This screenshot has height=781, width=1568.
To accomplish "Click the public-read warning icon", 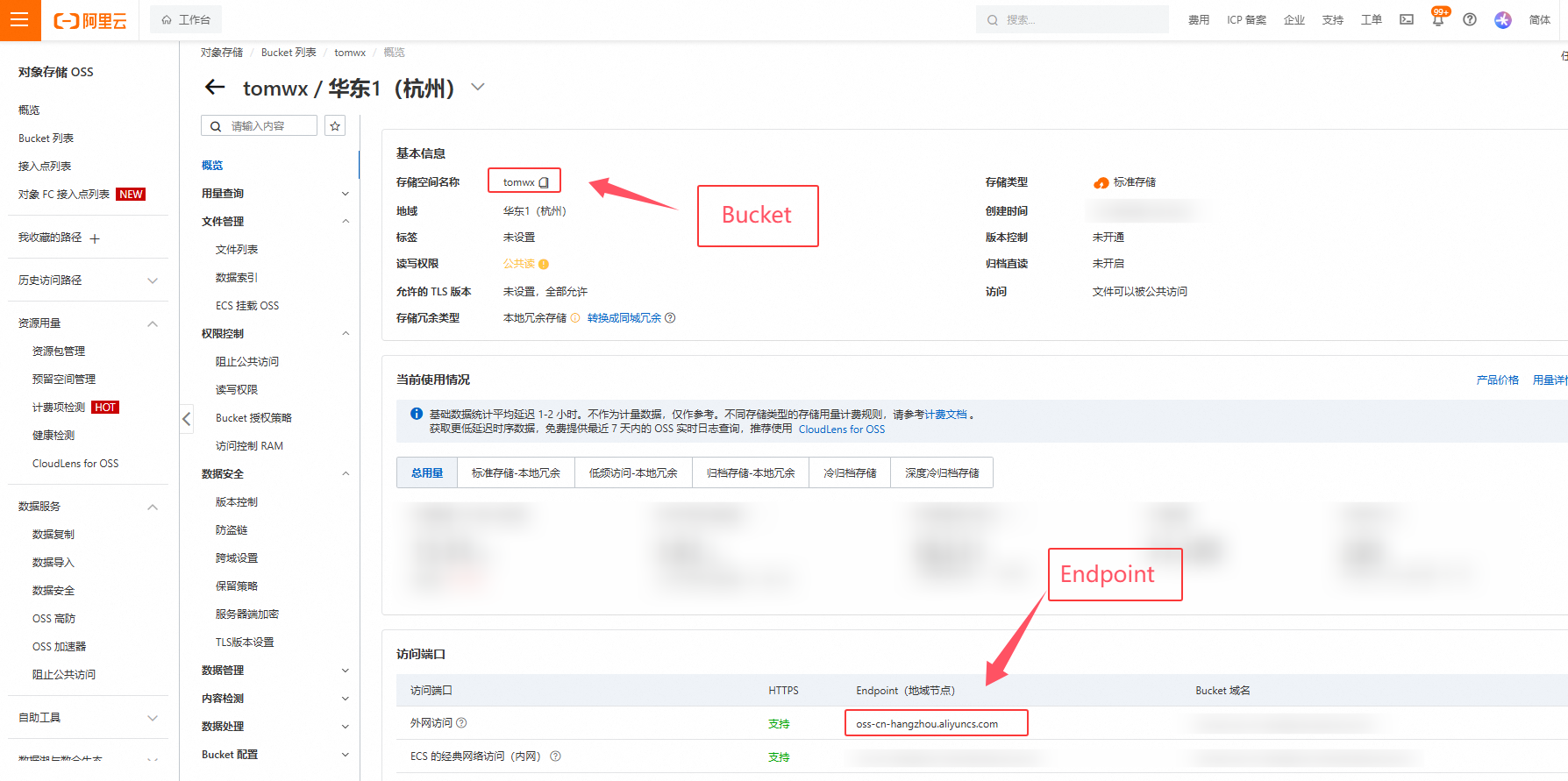I will click(544, 264).
